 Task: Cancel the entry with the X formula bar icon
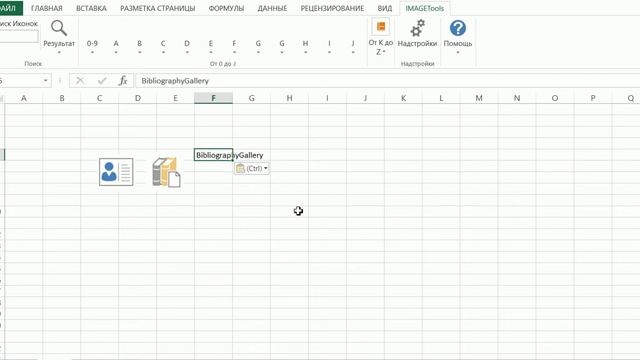[x=80, y=80]
